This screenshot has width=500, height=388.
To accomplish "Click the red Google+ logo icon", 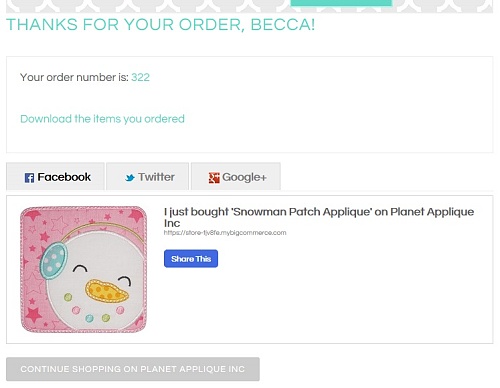I will [x=214, y=178].
